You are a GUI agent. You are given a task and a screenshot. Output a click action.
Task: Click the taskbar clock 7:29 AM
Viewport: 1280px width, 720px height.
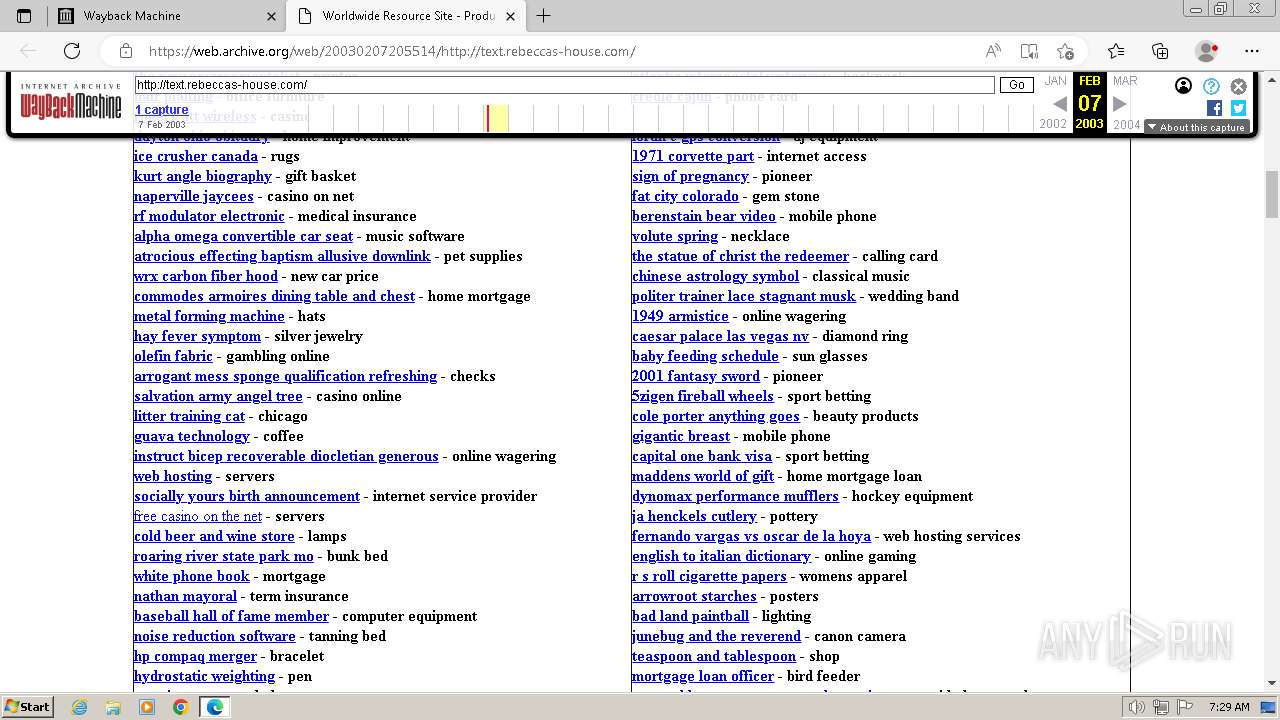click(x=1229, y=707)
